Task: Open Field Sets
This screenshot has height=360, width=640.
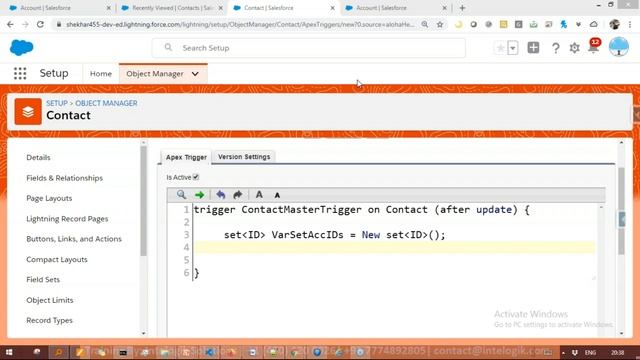Action: coord(43,280)
